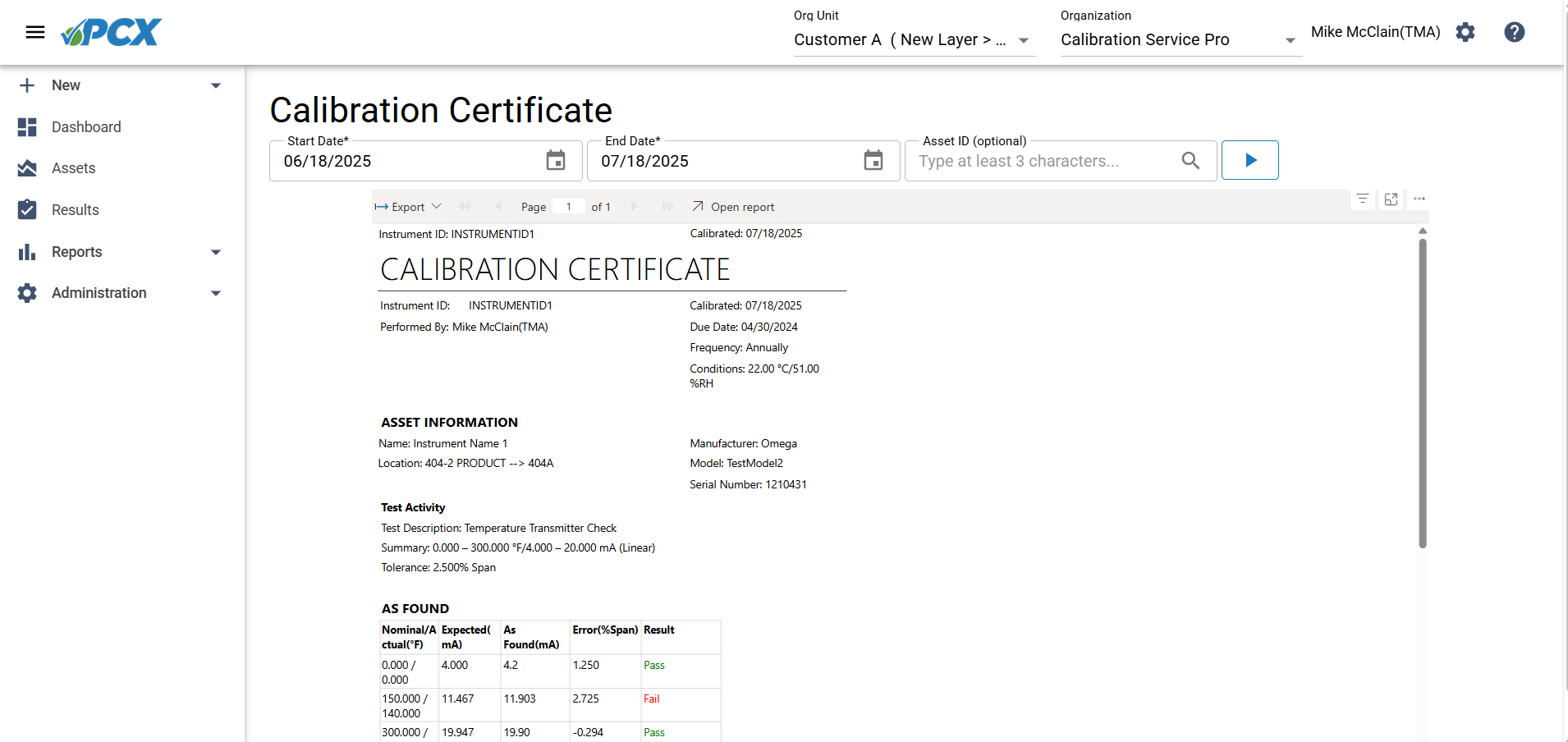Open the report filter icon
The image size is (1568, 742).
click(x=1363, y=199)
